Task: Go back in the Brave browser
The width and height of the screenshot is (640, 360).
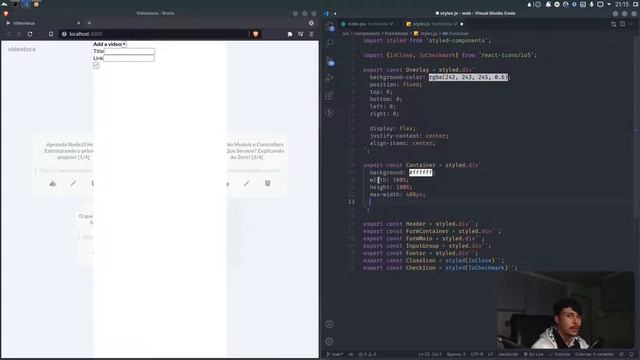Action: click(9, 34)
